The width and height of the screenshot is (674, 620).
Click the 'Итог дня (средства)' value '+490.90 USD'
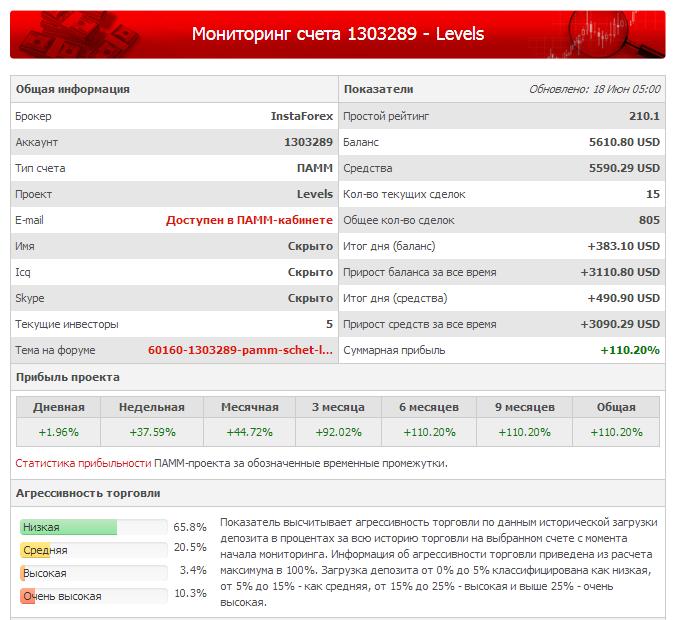click(x=624, y=298)
